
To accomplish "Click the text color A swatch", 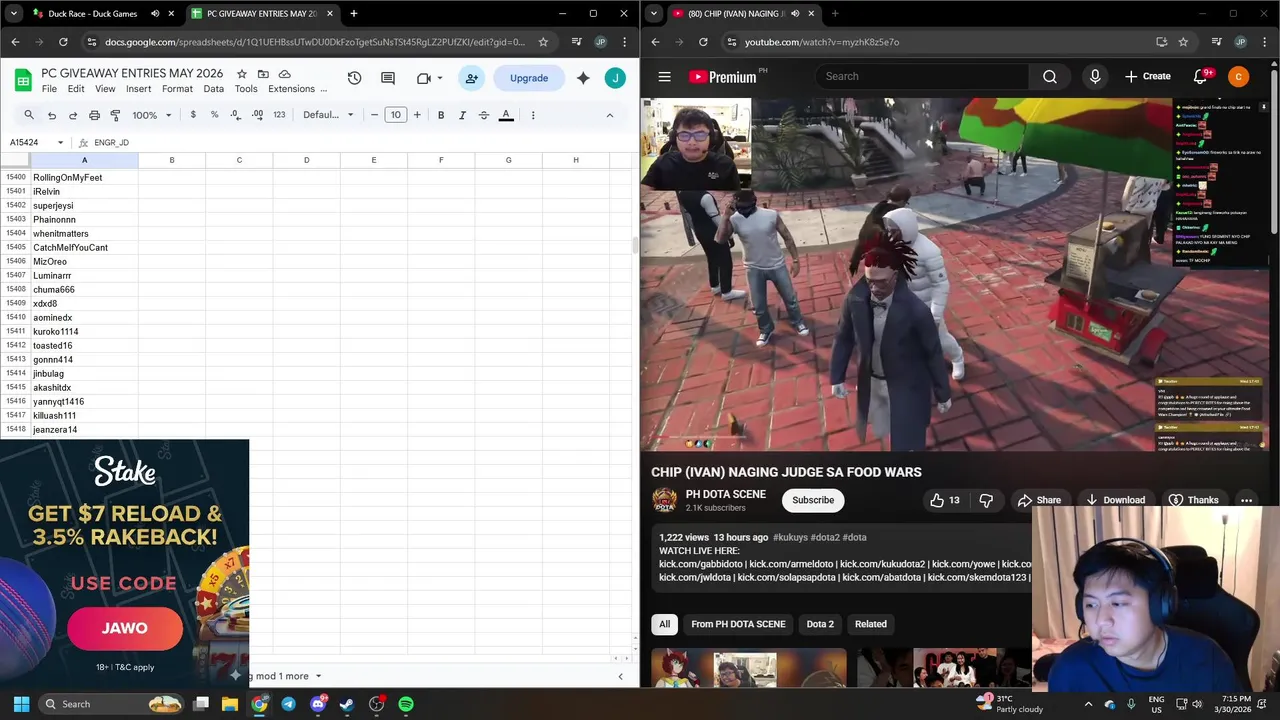I will pos(506,115).
